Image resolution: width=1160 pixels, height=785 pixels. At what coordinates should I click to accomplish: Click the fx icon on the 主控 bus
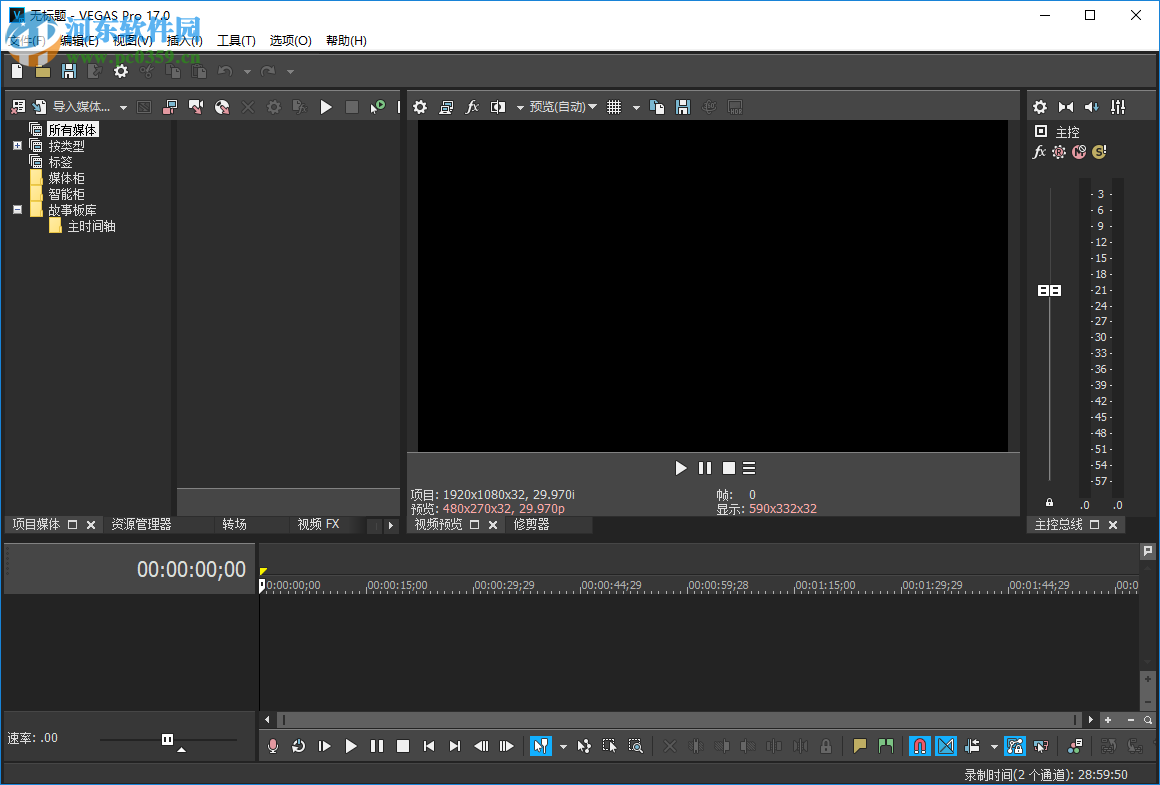pos(1038,152)
